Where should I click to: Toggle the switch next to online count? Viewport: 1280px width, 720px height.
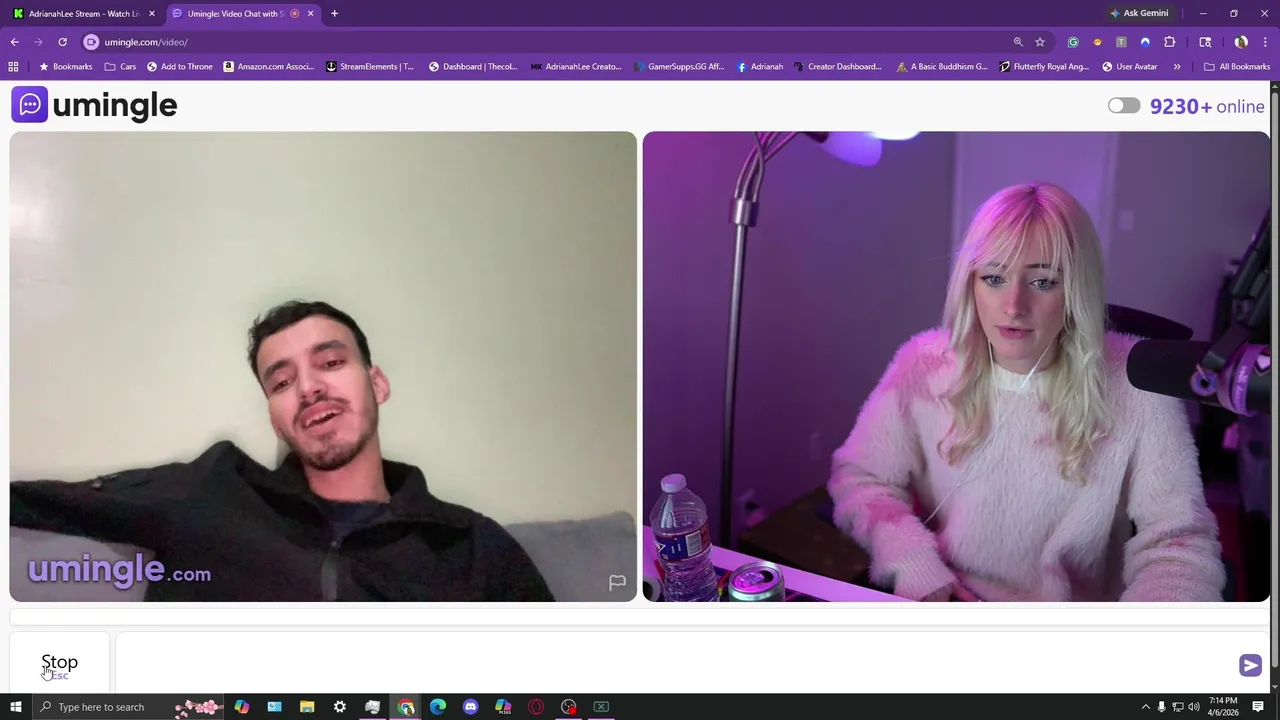[x=1124, y=106]
